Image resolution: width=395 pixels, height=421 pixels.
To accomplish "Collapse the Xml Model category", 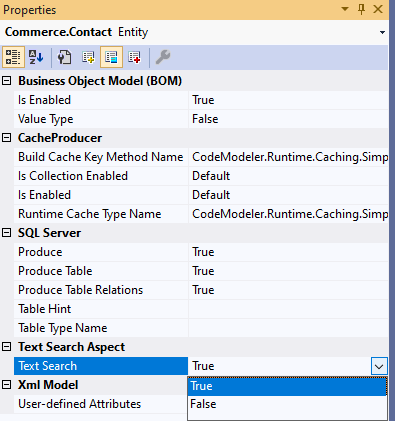I will pos(7,385).
